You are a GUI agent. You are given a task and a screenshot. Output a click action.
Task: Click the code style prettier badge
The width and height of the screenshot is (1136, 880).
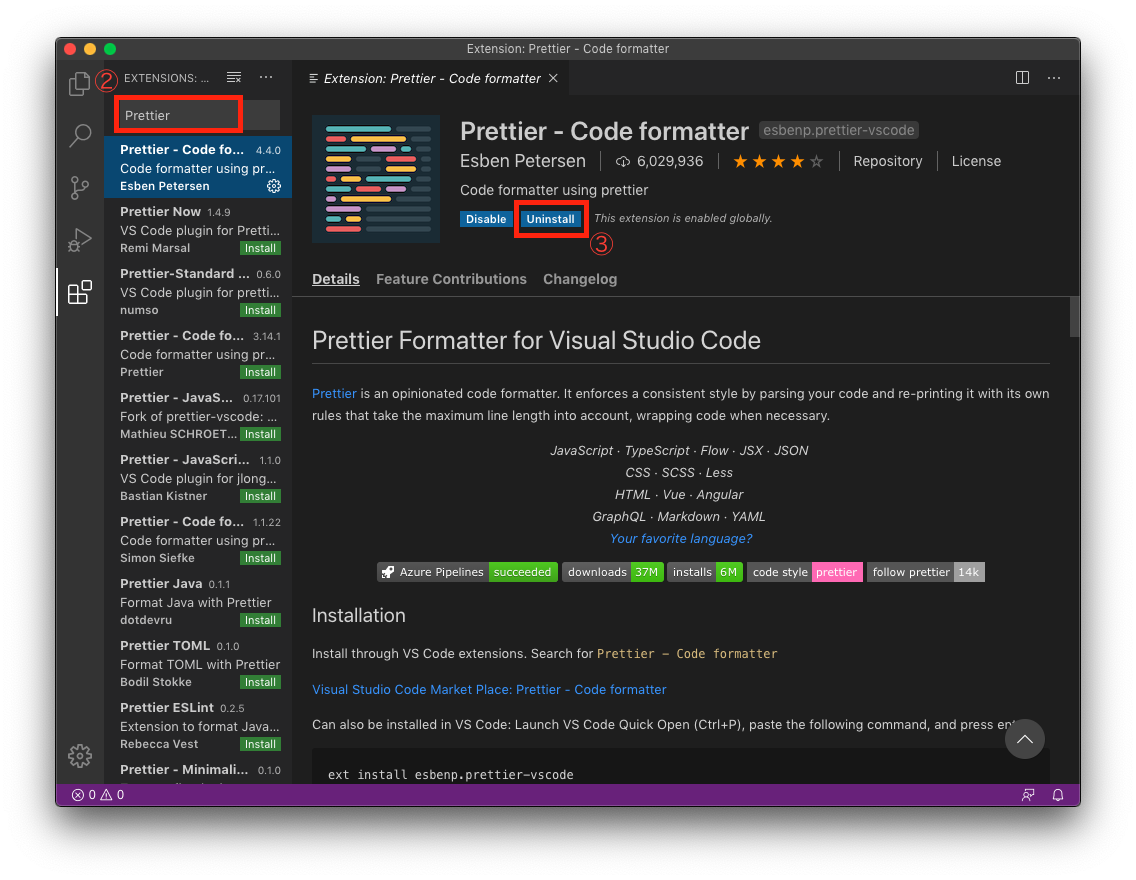pyautogui.click(x=804, y=572)
